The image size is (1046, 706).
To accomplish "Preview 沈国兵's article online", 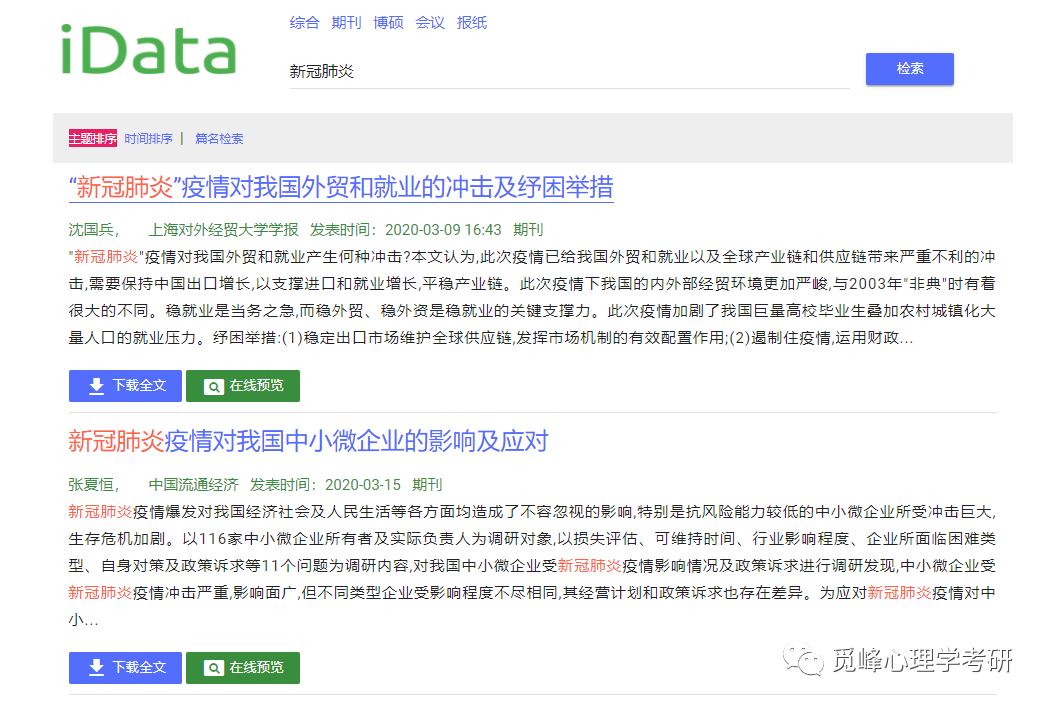I will click(x=243, y=386).
